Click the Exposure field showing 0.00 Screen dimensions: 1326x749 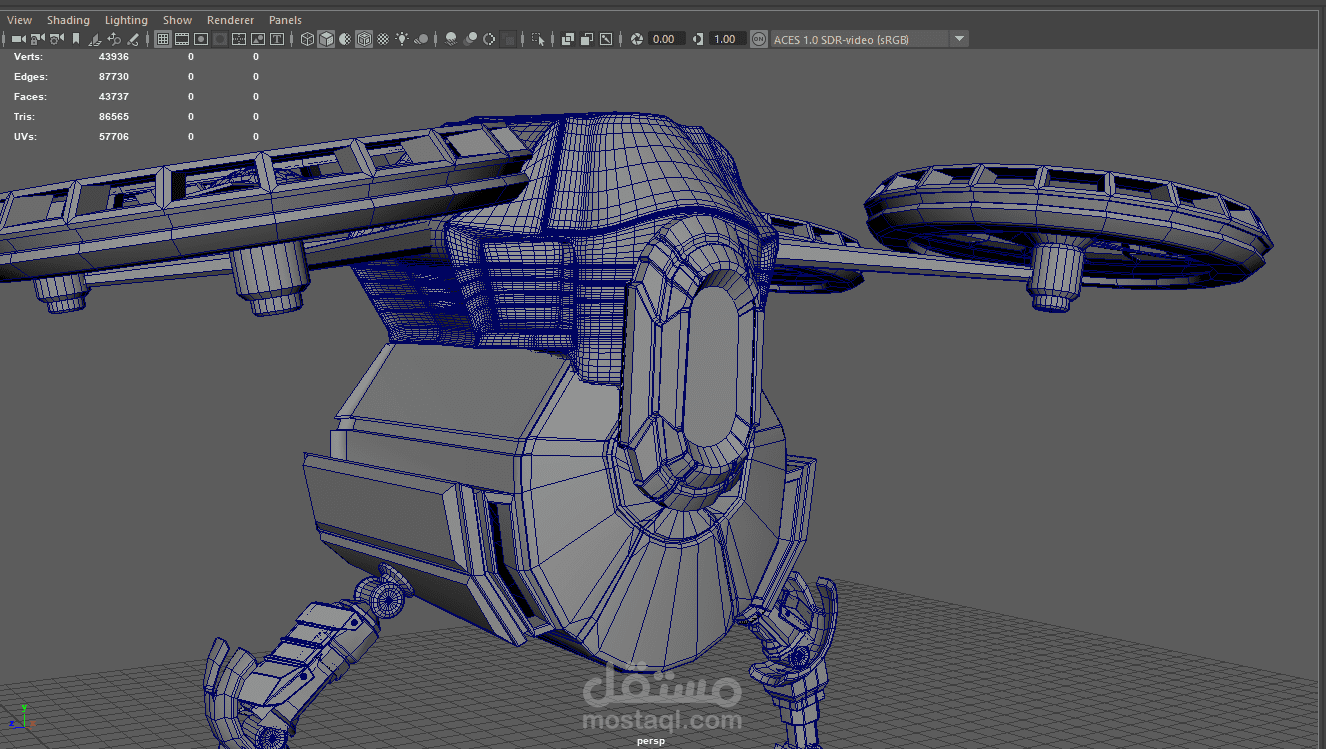(666, 39)
